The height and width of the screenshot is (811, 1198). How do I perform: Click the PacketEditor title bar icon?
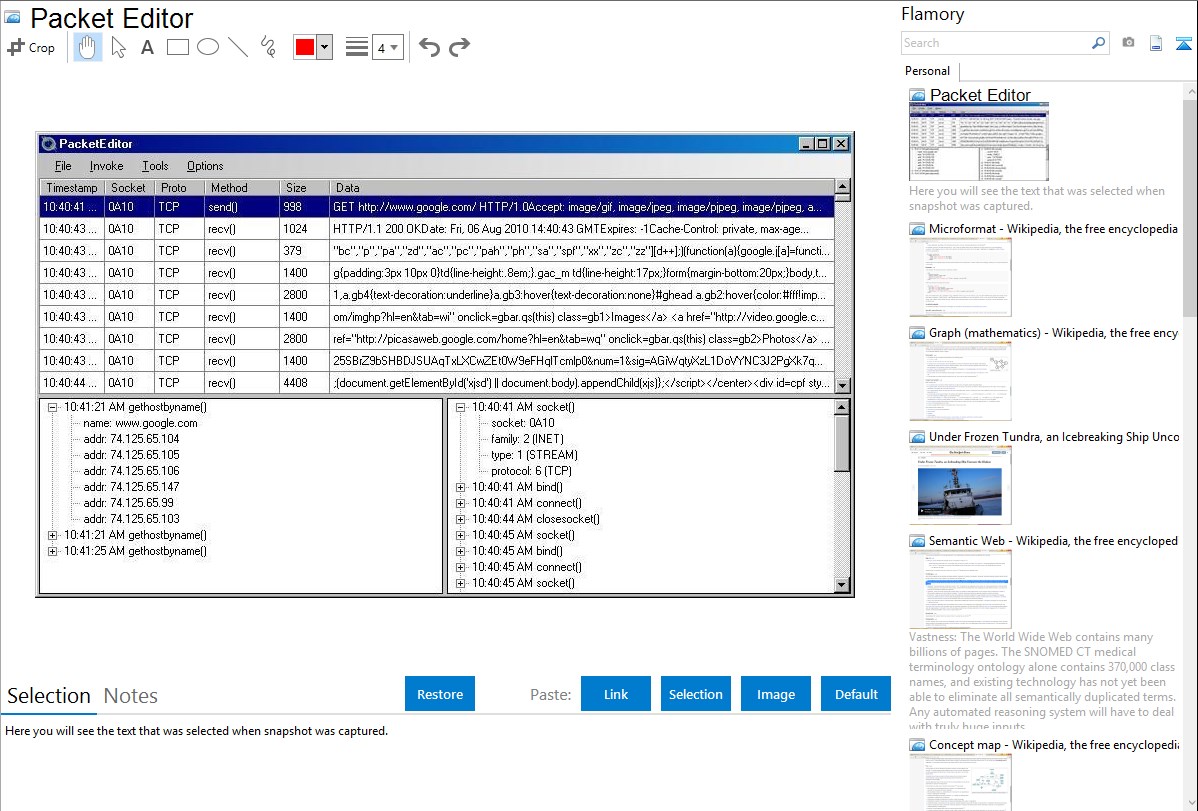[x=49, y=144]
